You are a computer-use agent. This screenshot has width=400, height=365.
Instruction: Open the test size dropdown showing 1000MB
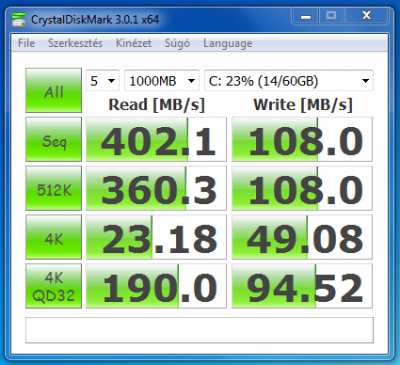click(x=162, y=80)
